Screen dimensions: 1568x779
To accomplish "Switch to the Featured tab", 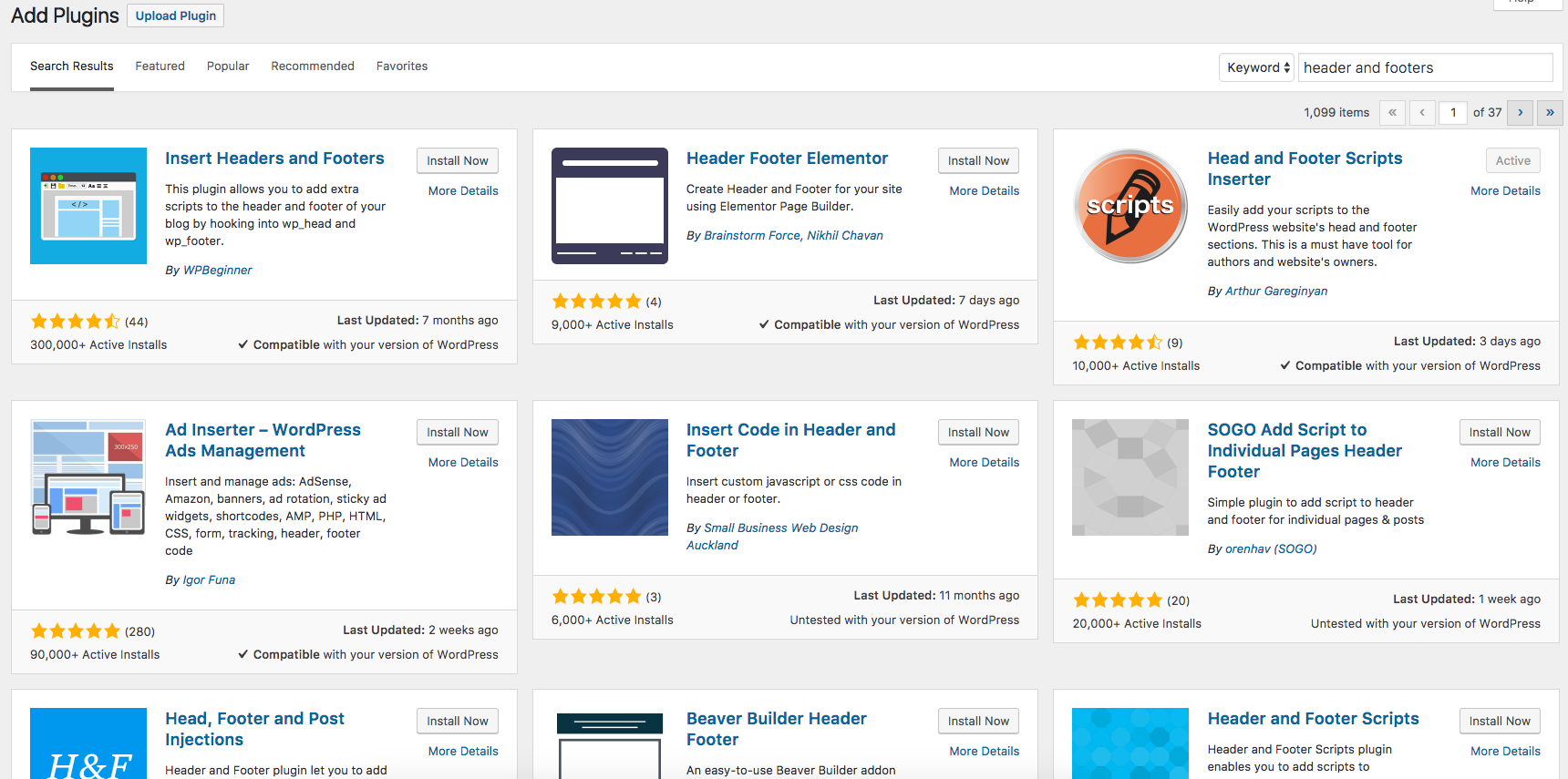I will [160, 67].
